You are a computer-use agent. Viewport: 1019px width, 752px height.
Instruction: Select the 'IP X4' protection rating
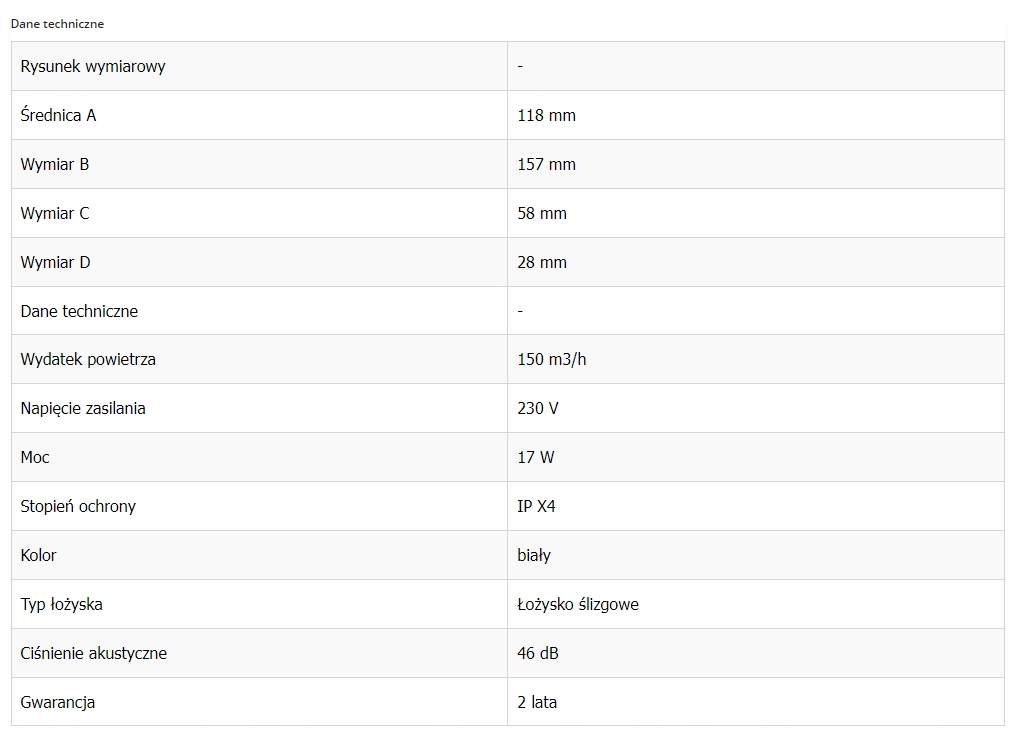(x=536, y=506)
